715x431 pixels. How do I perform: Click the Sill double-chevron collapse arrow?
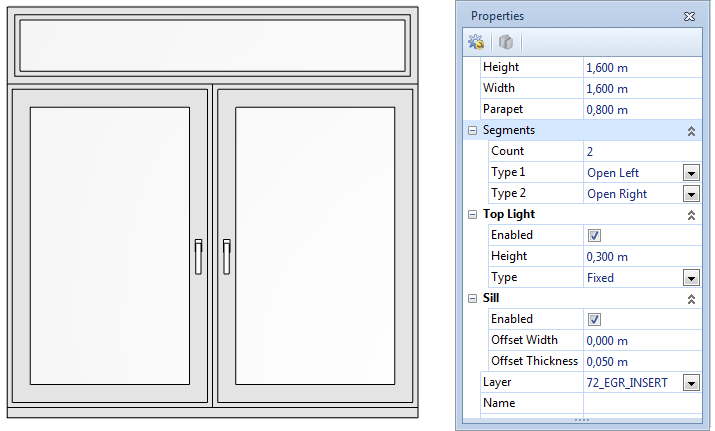(x=690, y=298)
